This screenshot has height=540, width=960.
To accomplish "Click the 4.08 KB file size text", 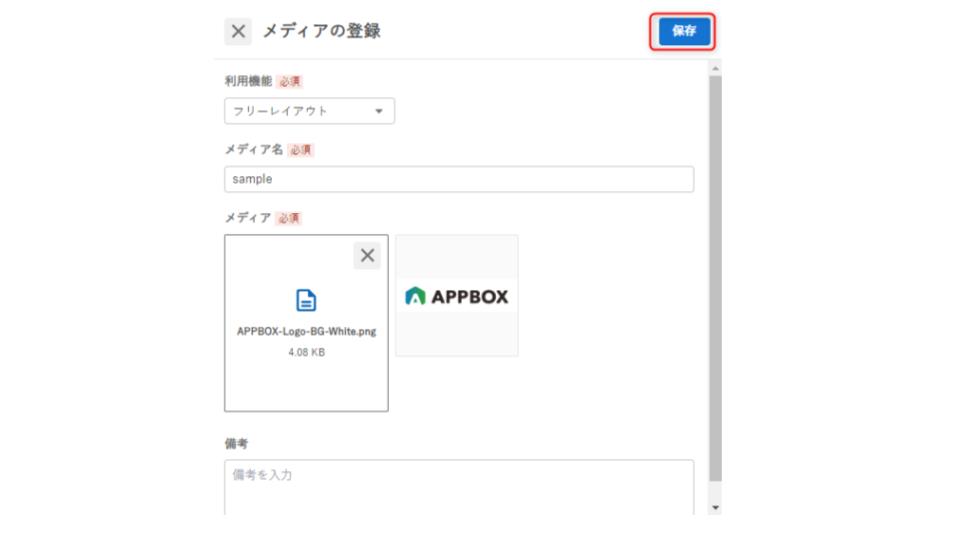I will click(x=306, y=352).
